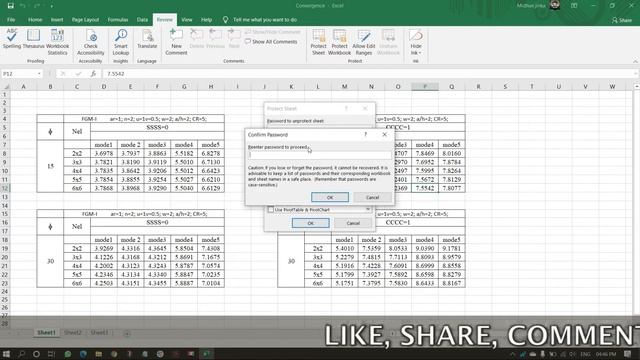Open Windows taskbar search

click(x=21, y=354)
